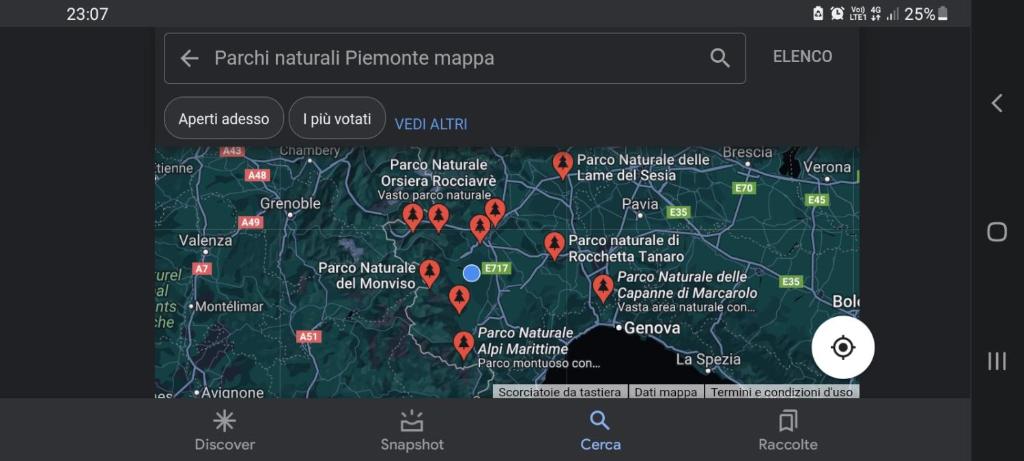The image size is (1024, 461).
Task: Select the Rocchetta Tanaro park marker
Action: click(554, 244)
